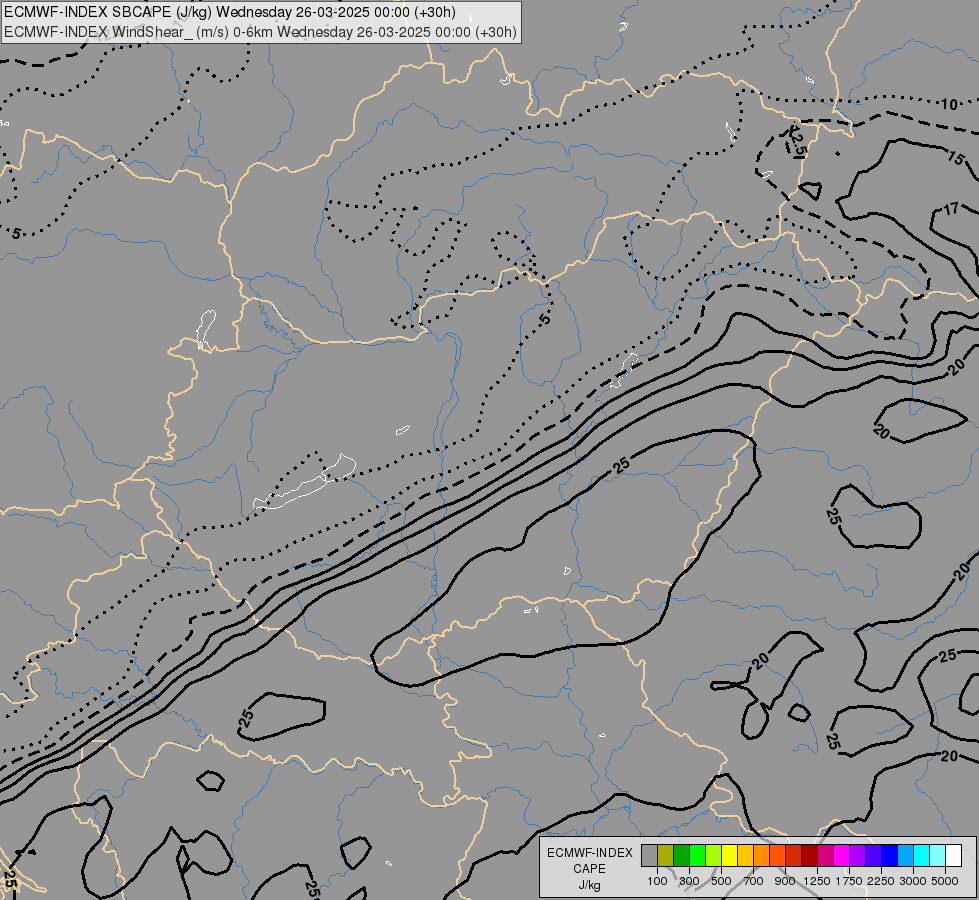Click the contour label 10
The width and height of the screenshot is (979, 900).
[x=949, y=104]
